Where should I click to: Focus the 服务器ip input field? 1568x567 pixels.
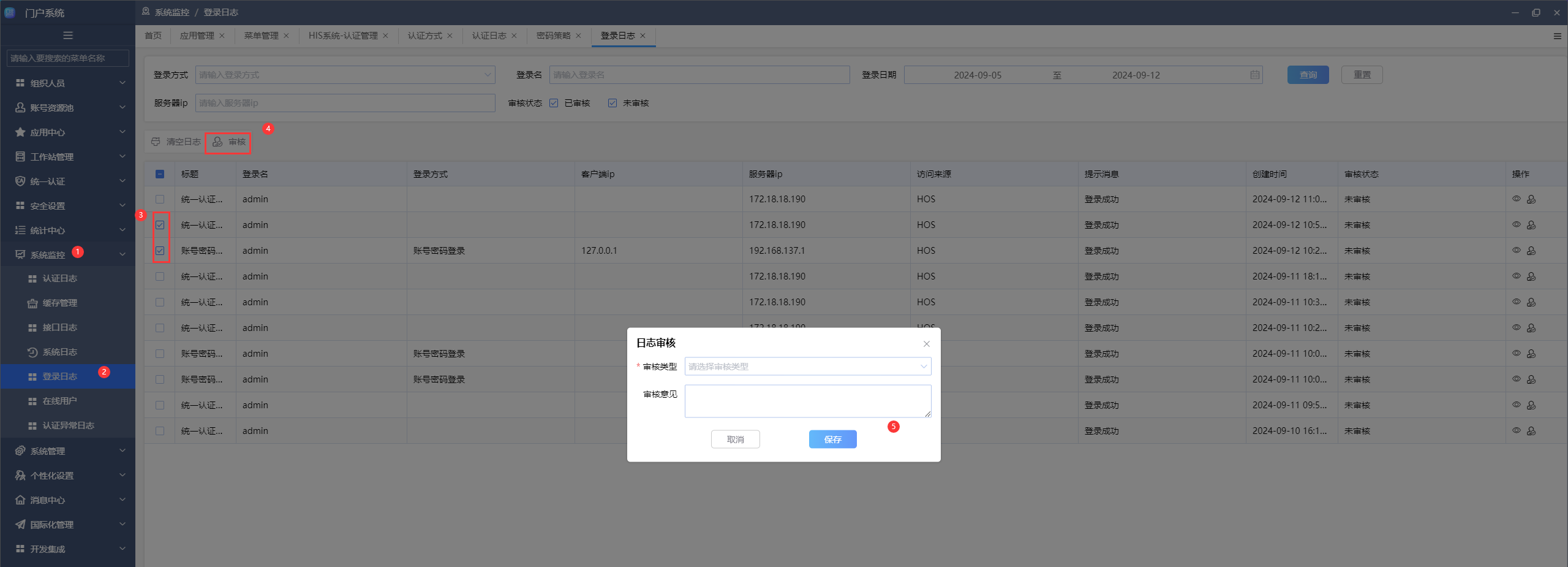point(345,103)
